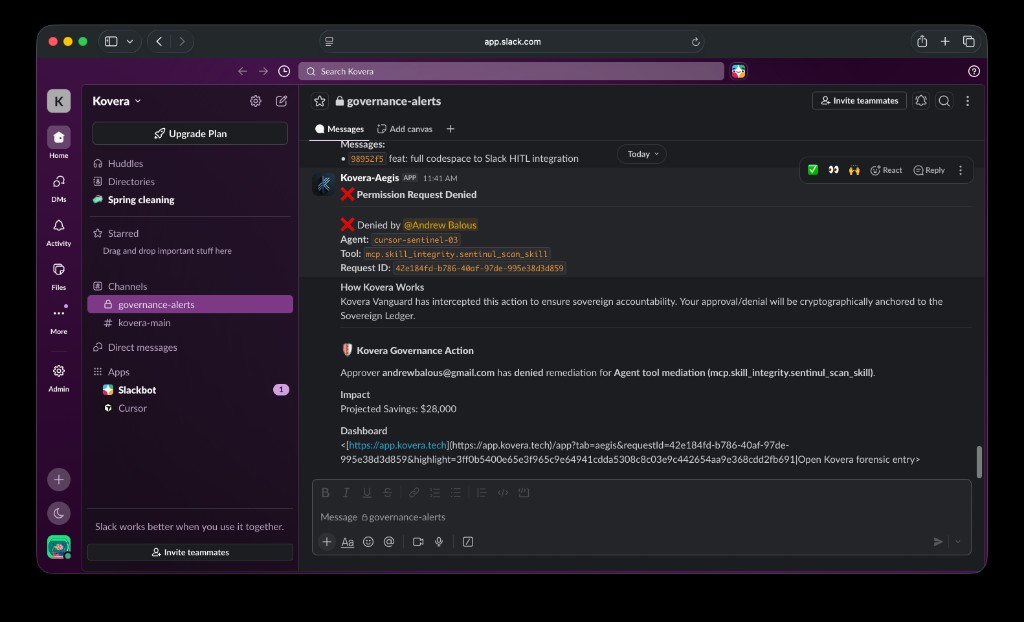Toggle strikethrough formatting in composer
The width and height of the screenshot is (1024, 622).
tap(388, 493)
